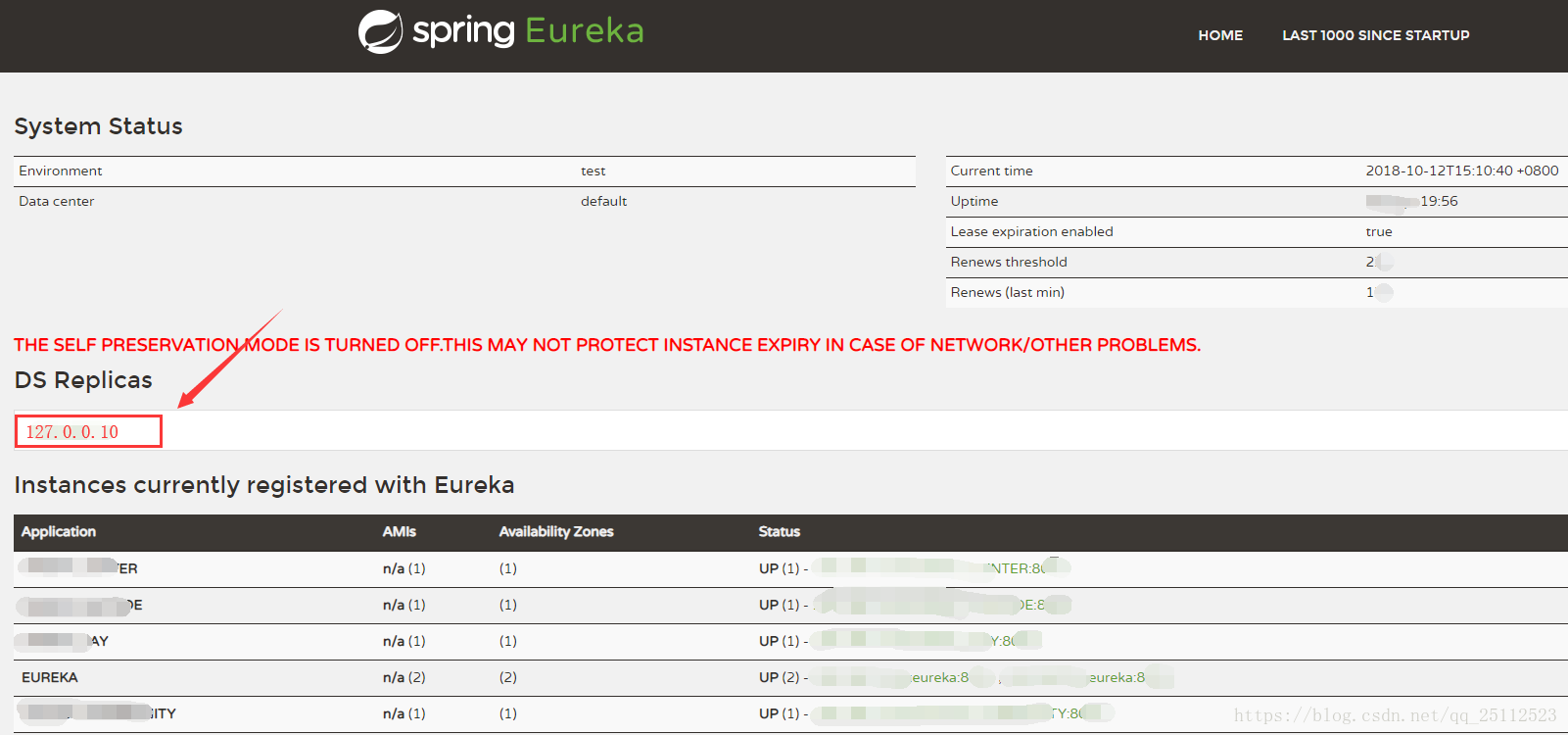Click the Application column header
1568x735 pixels.
pyautogui.click(x=59, y=531)
